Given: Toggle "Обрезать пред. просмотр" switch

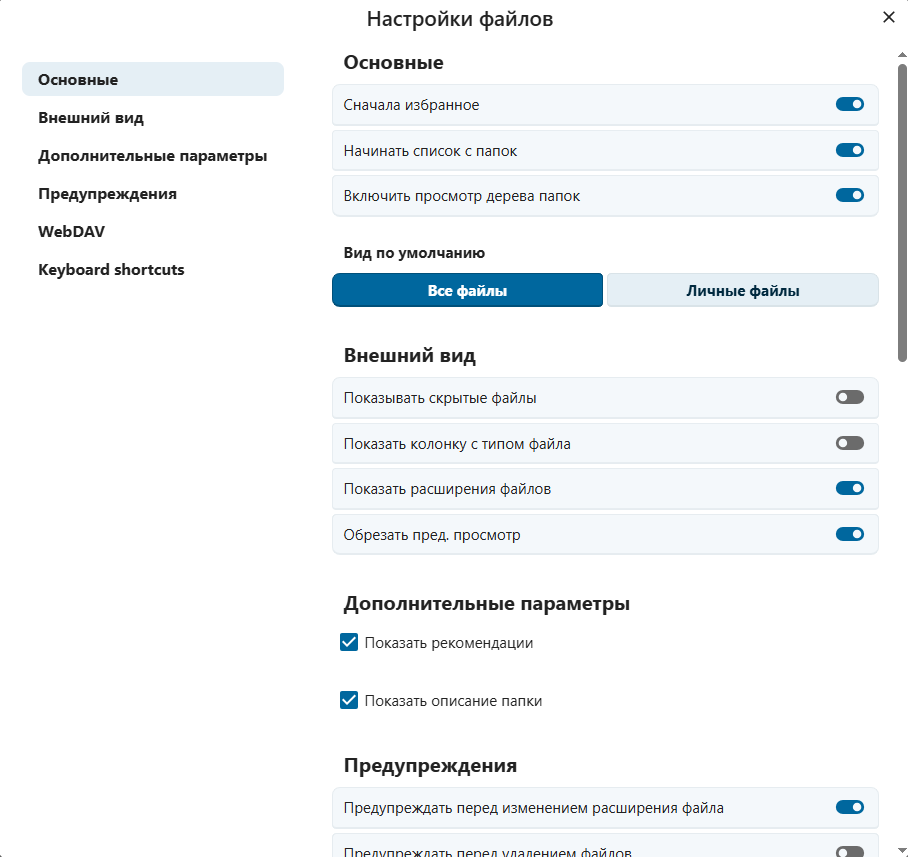Looking at the screenshot, I should (x=849, y=535).
